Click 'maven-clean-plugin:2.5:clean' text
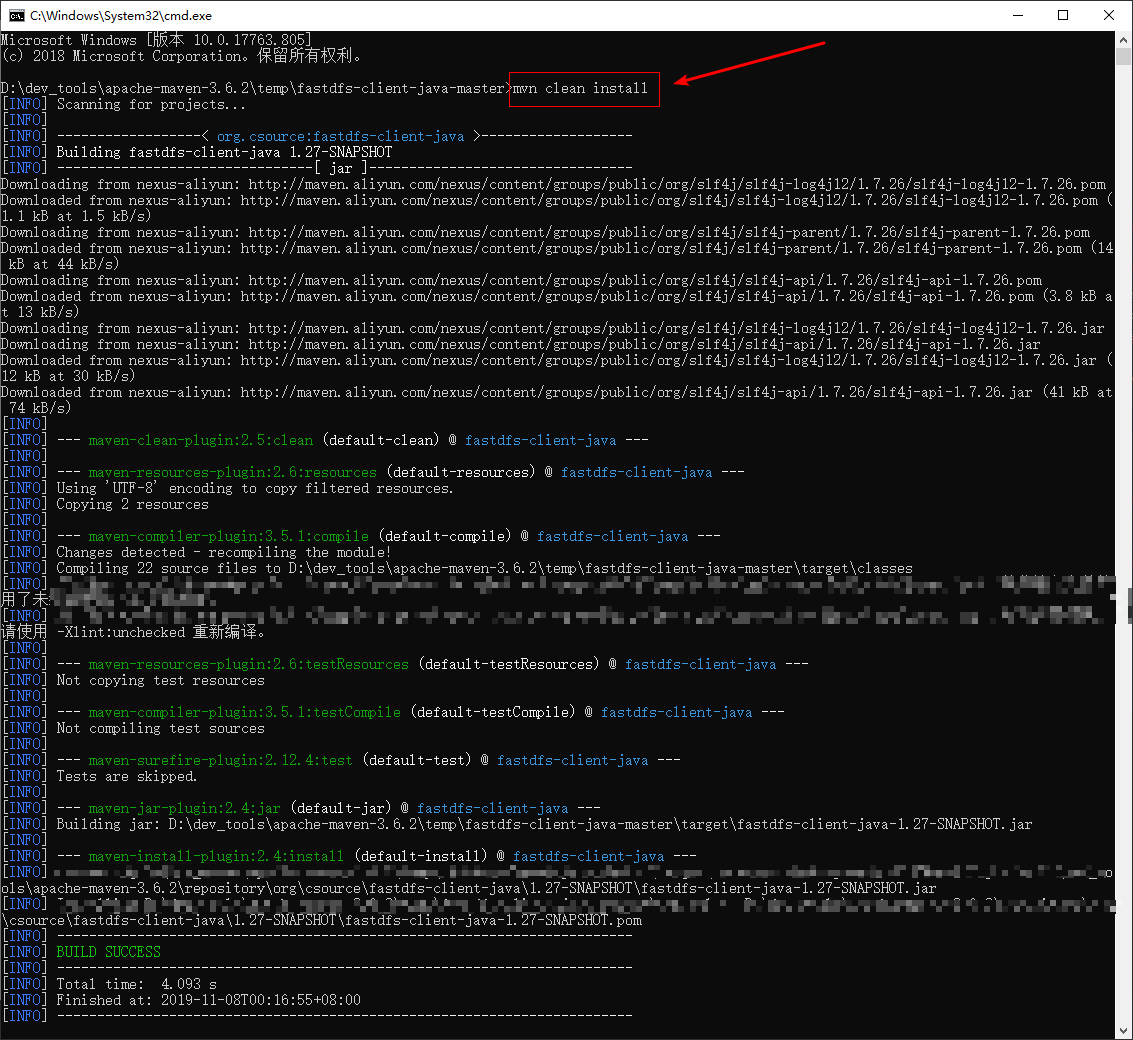Viewport: 1133px width, 1040px height. tap(201, 440)
